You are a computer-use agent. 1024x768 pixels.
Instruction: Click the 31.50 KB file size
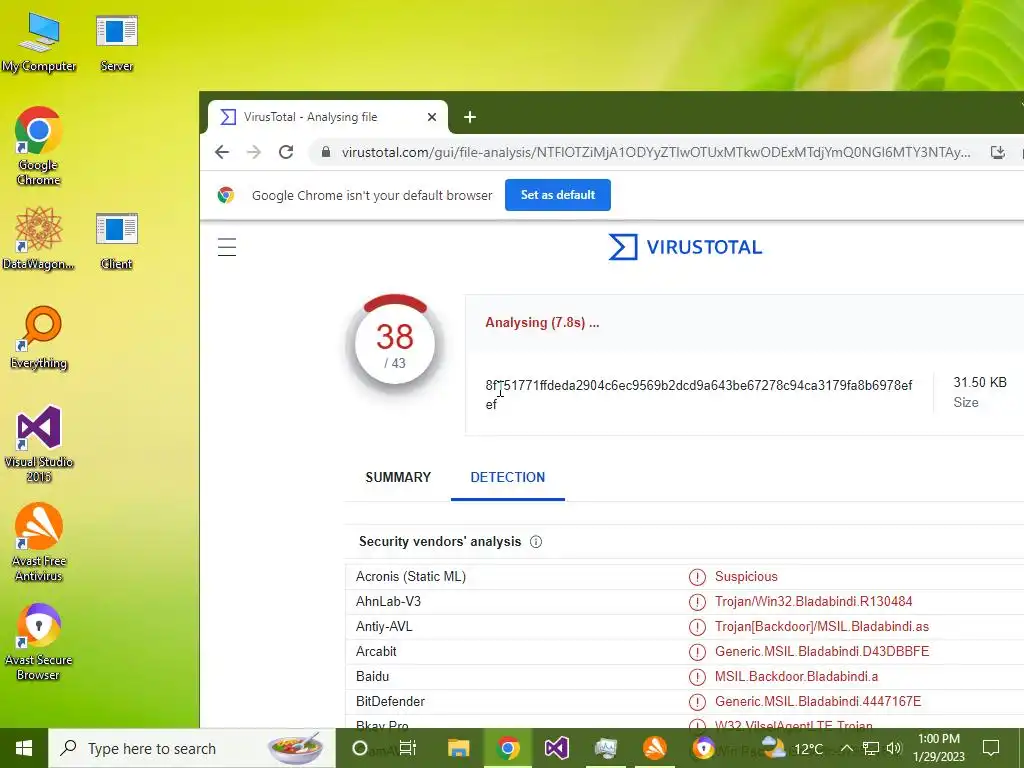pyautogui.click(x=980, y=382)
